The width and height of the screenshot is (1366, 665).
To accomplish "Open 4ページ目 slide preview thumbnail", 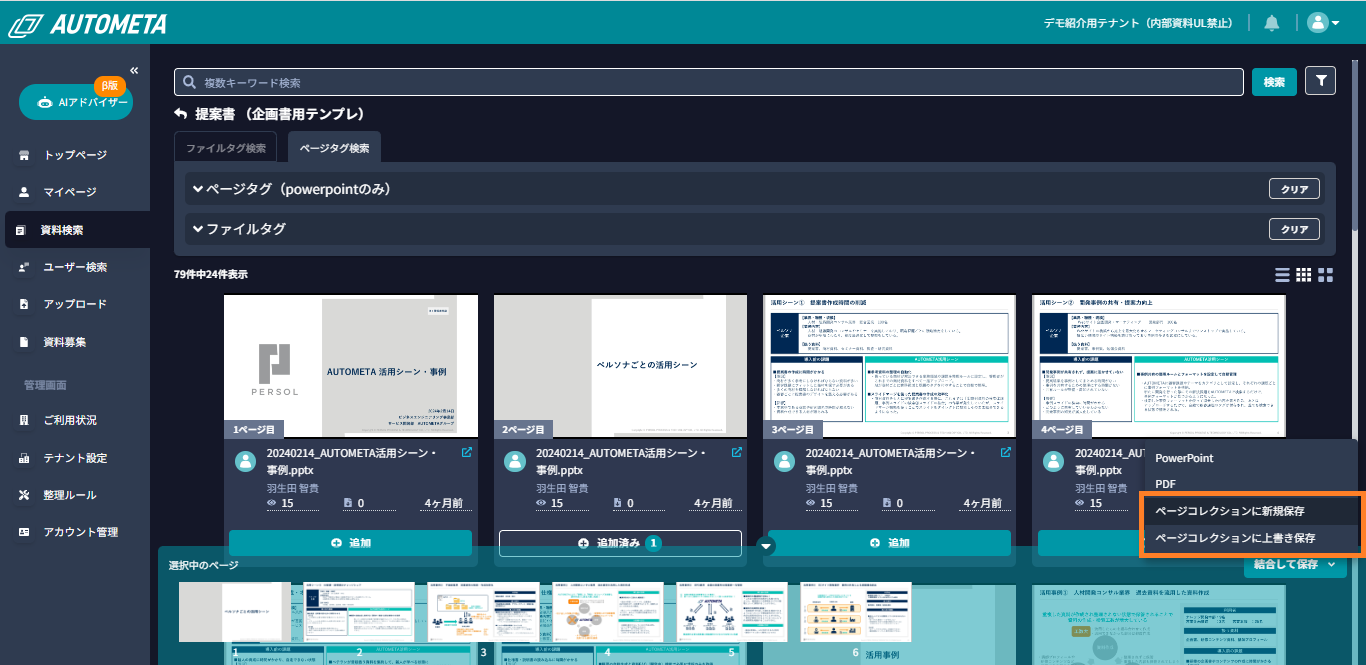I will (x=1158, y=366).
